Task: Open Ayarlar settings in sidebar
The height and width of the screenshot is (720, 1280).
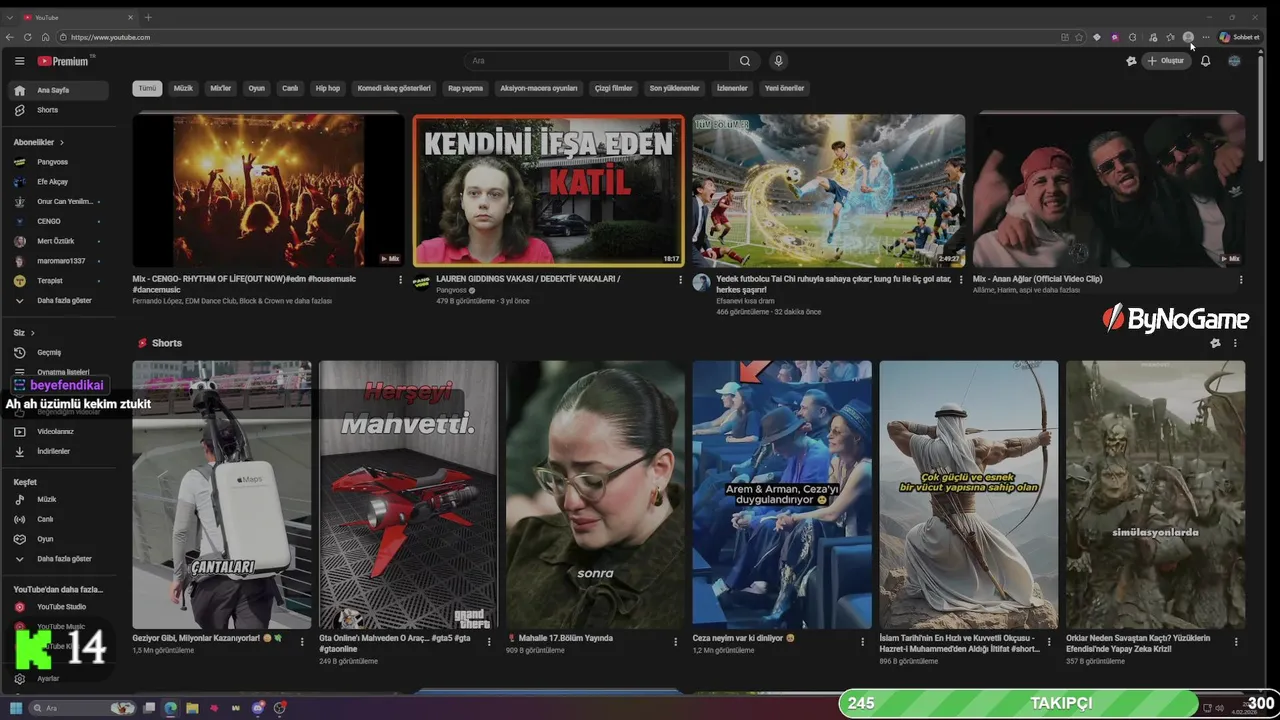Action: click(60, 678)
